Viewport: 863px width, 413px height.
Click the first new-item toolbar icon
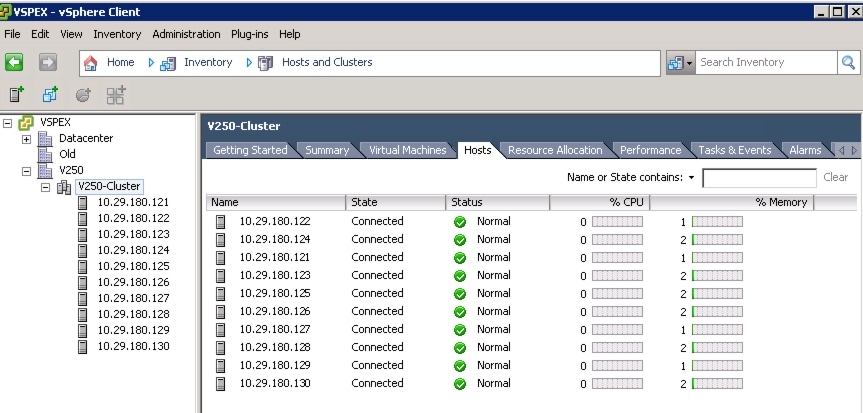click(16, 95)
